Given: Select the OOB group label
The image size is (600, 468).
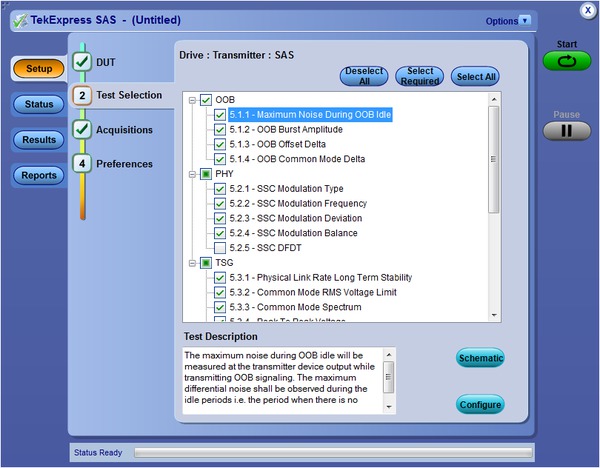Looking at the screenshot, I should point(225,100).
